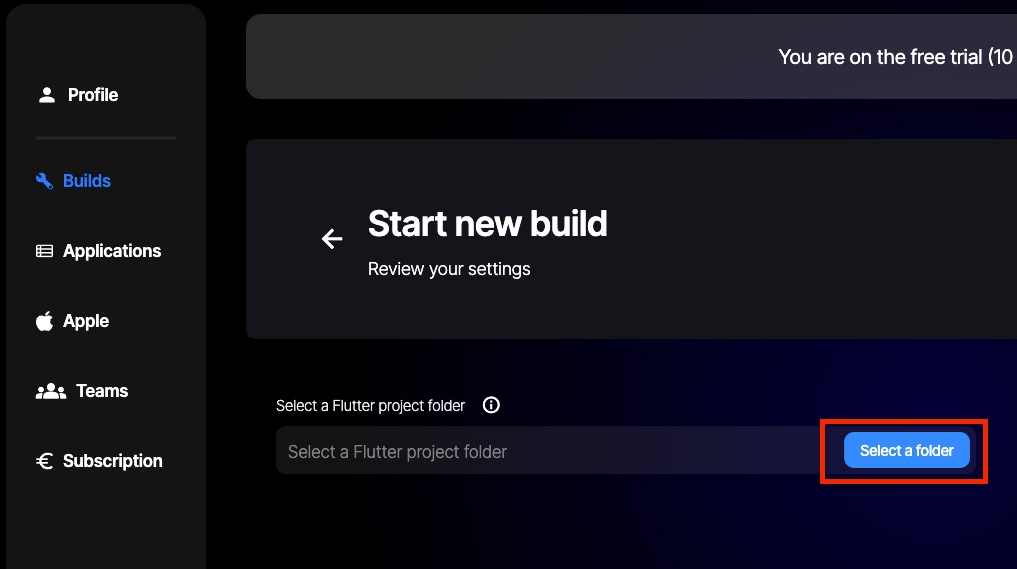Screen dimensions: 1017x569
Task: Click the Applications list icon in sidebar
Action: click(45, 251)
